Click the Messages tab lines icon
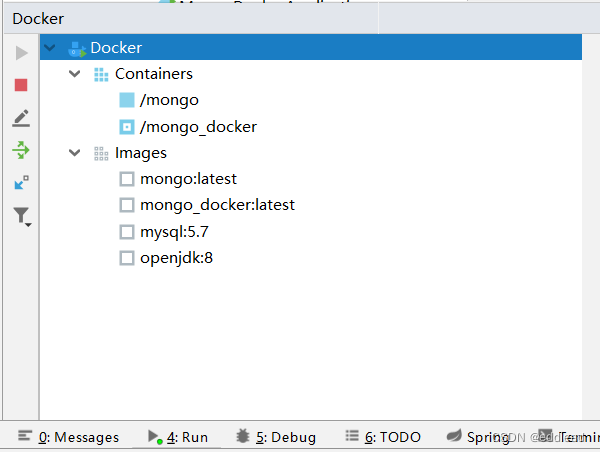 (x=25, y=436)
